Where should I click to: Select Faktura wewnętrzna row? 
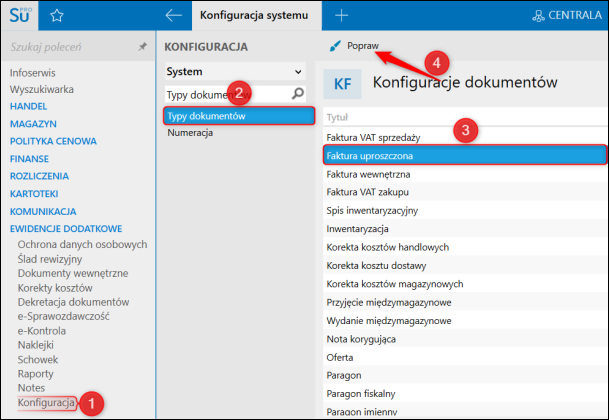[465, 174]
